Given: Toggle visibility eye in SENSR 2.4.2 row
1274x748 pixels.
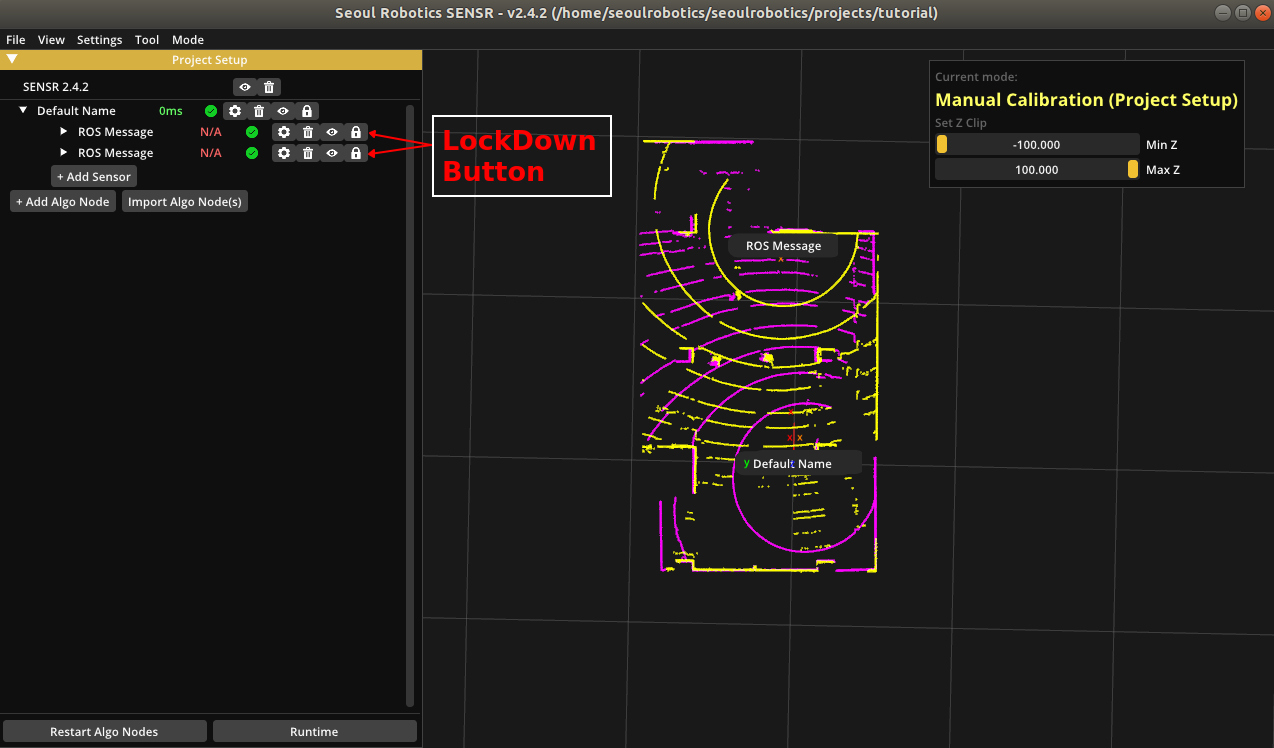Looking at the screenshot, I should 245,87.
